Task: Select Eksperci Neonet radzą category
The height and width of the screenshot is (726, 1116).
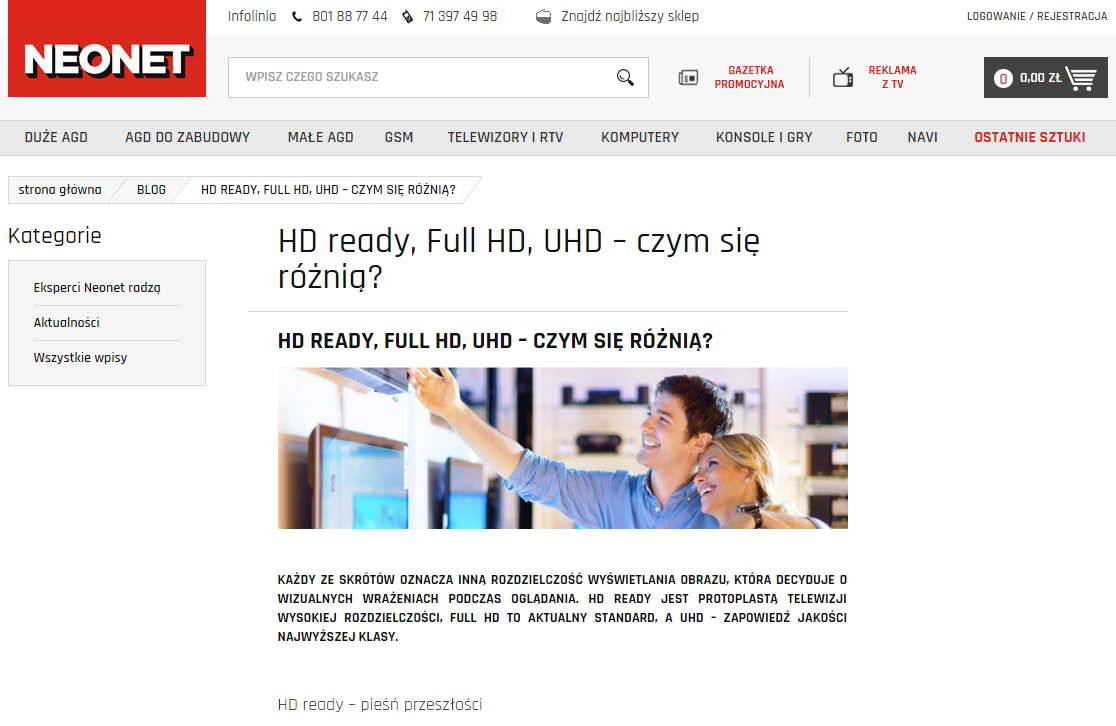Action: [x=96, y=288]
